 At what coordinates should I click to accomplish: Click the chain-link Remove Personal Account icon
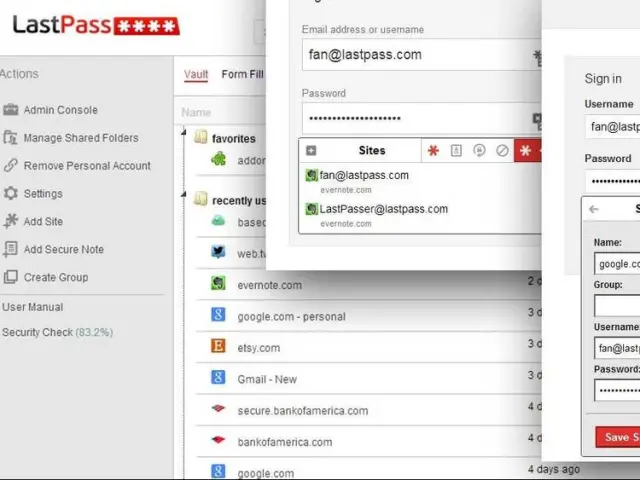(x=11, y=165)
